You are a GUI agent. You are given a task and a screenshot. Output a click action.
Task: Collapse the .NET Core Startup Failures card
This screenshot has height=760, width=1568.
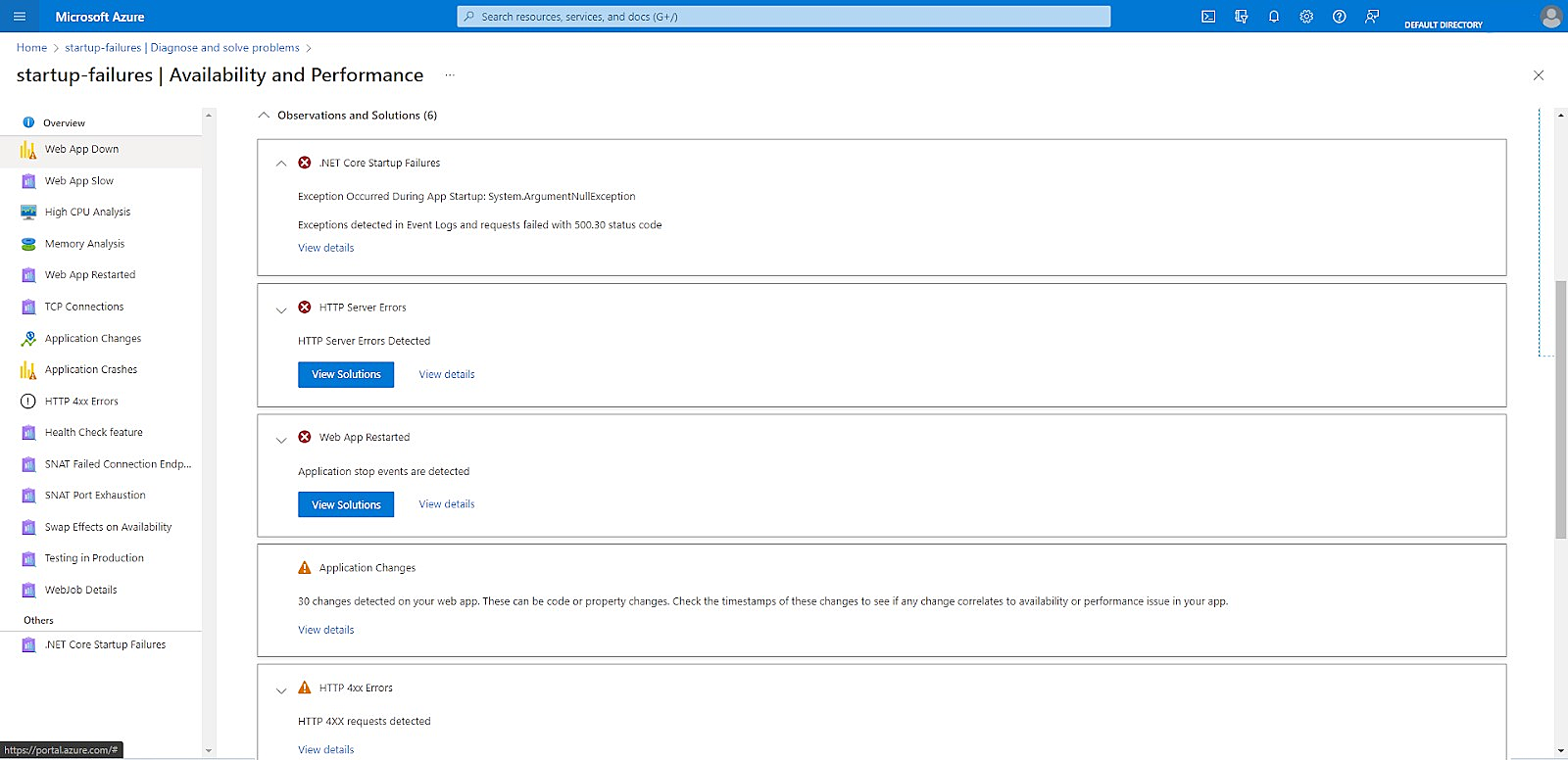pos(281,164)
